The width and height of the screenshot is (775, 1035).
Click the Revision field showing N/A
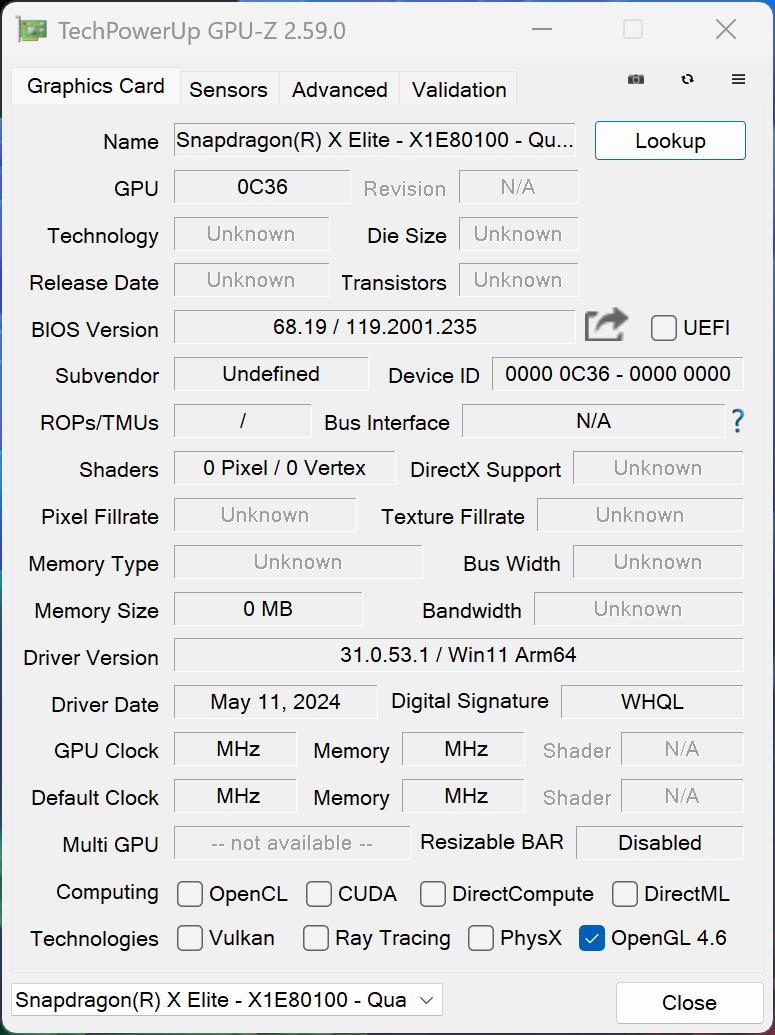(518, 187)
